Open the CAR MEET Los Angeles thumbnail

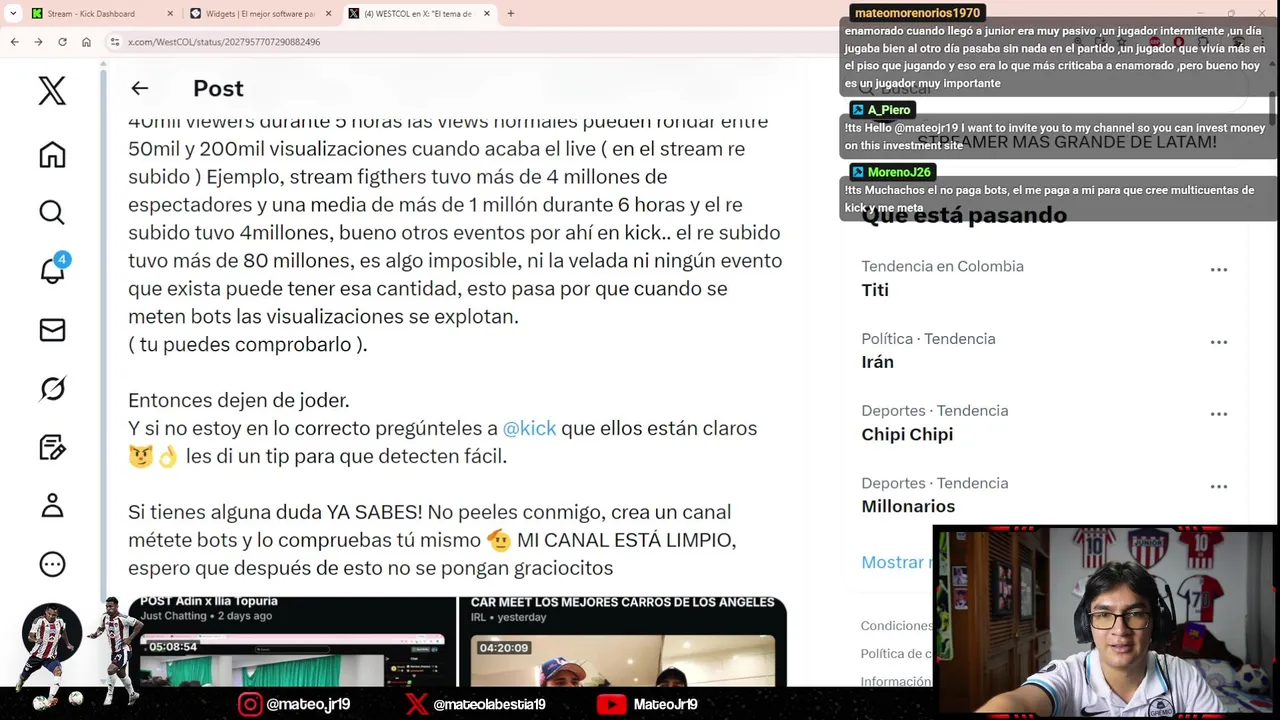(x=623, y=641)
